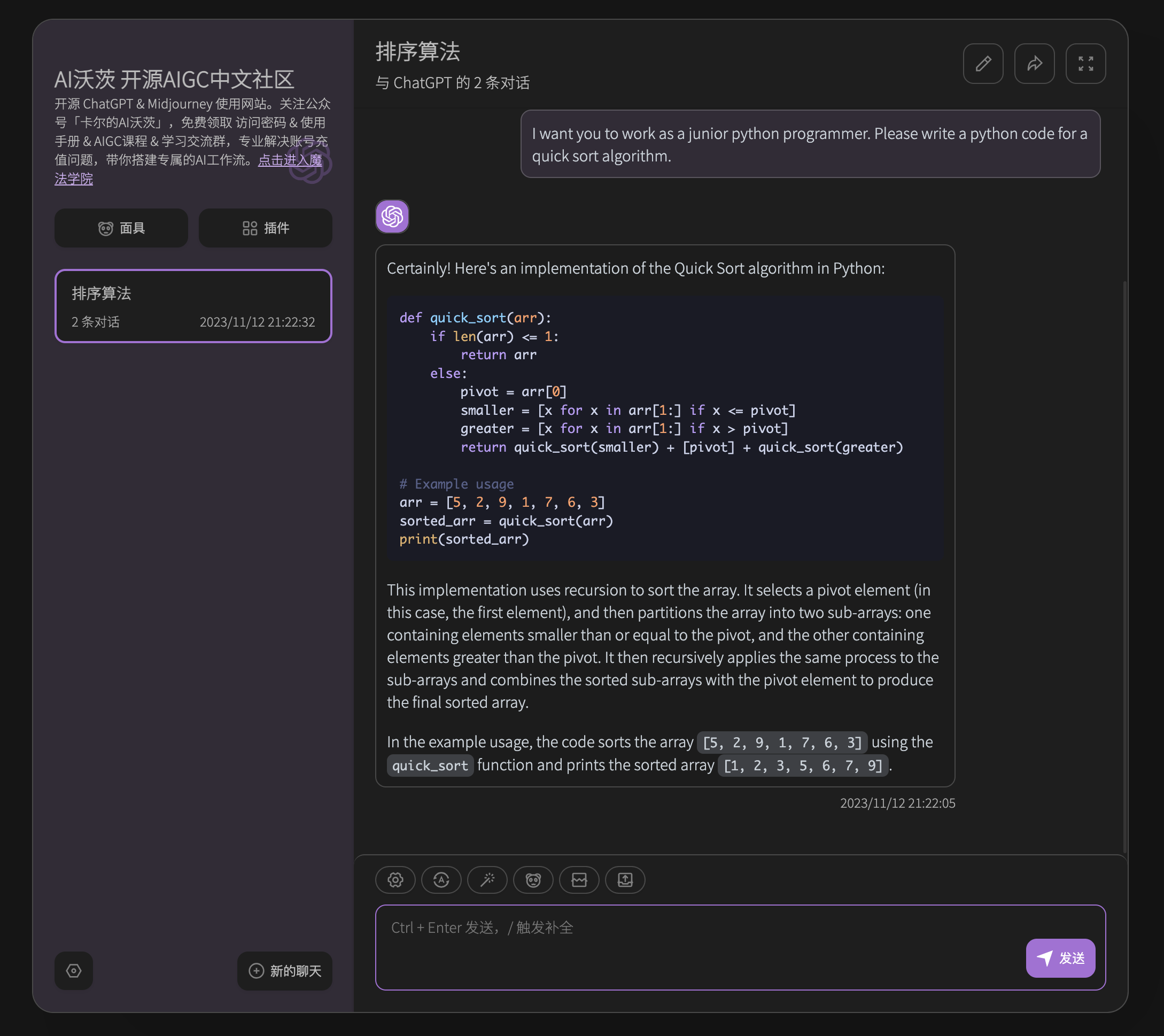Click the 发送 send button
This screenshot has width=1164, height=1036.
tap(1060, 958)
